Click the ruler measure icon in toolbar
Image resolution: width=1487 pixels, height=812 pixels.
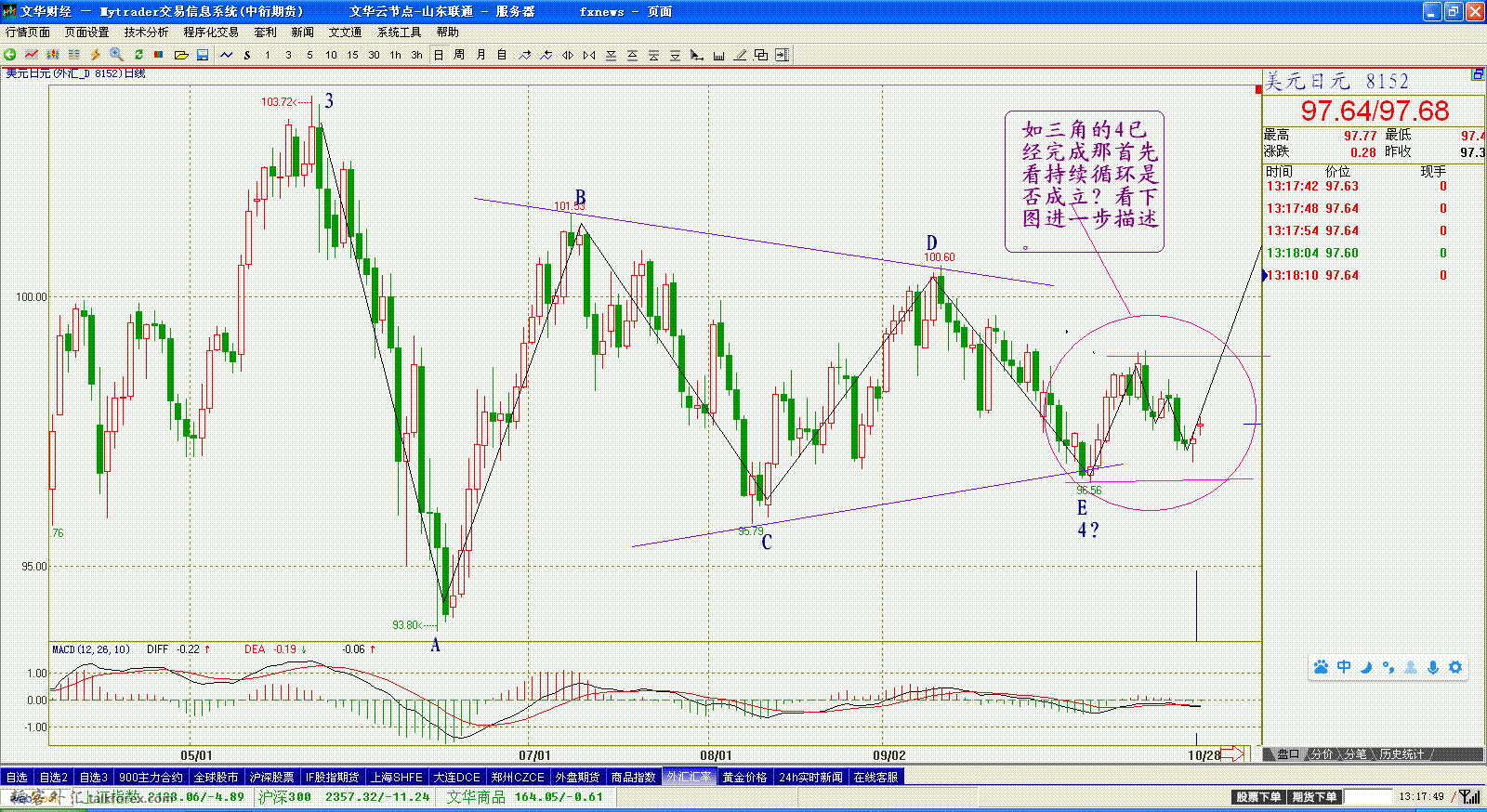tap(718, 55)
